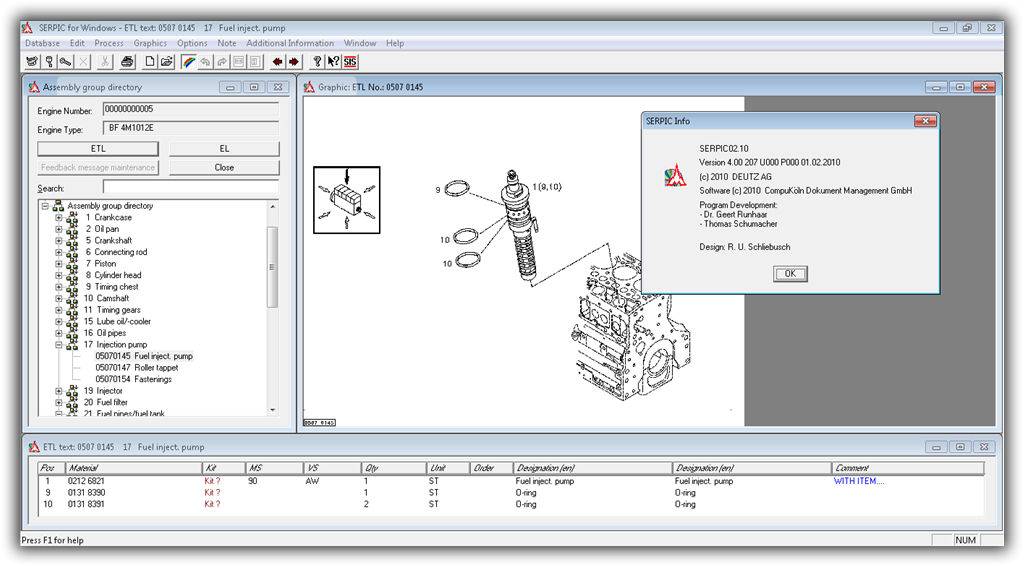
Task: Click the Qty column header
Action: click(x=394, y=468)
